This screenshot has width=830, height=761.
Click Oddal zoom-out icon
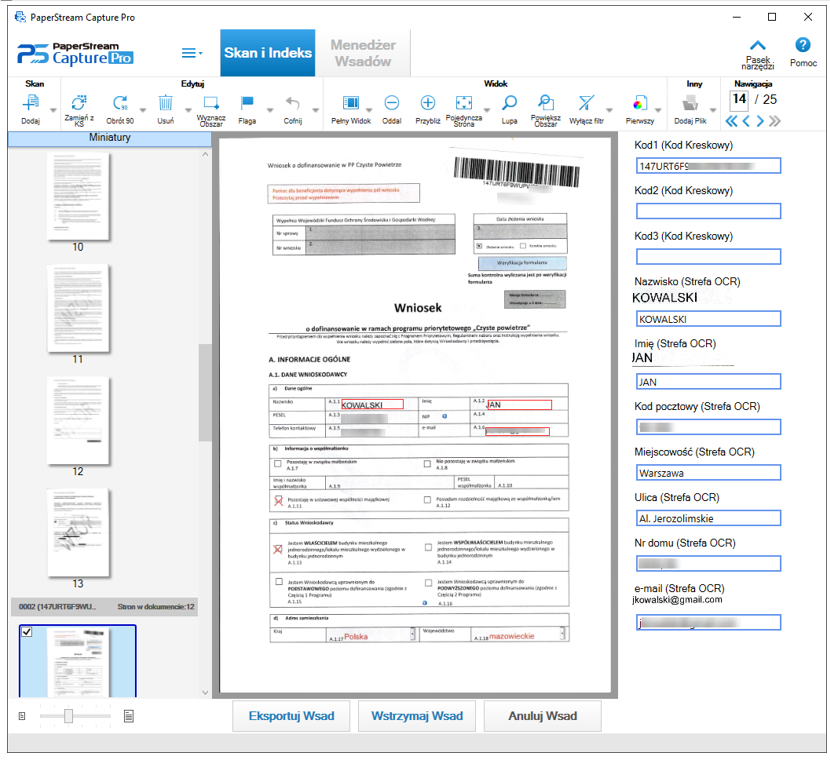click(392, 103)
